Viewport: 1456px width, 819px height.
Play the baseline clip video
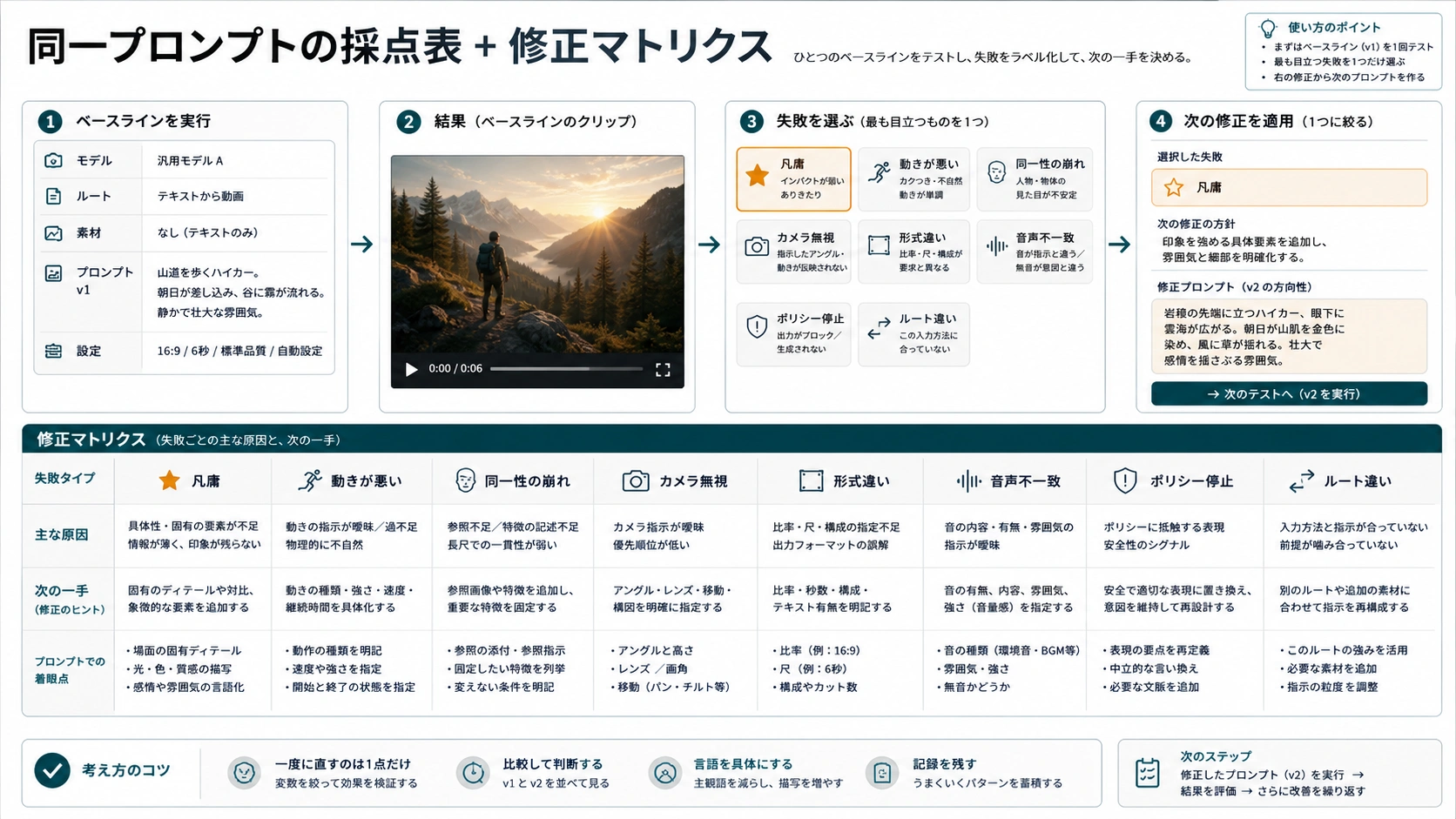411,369
